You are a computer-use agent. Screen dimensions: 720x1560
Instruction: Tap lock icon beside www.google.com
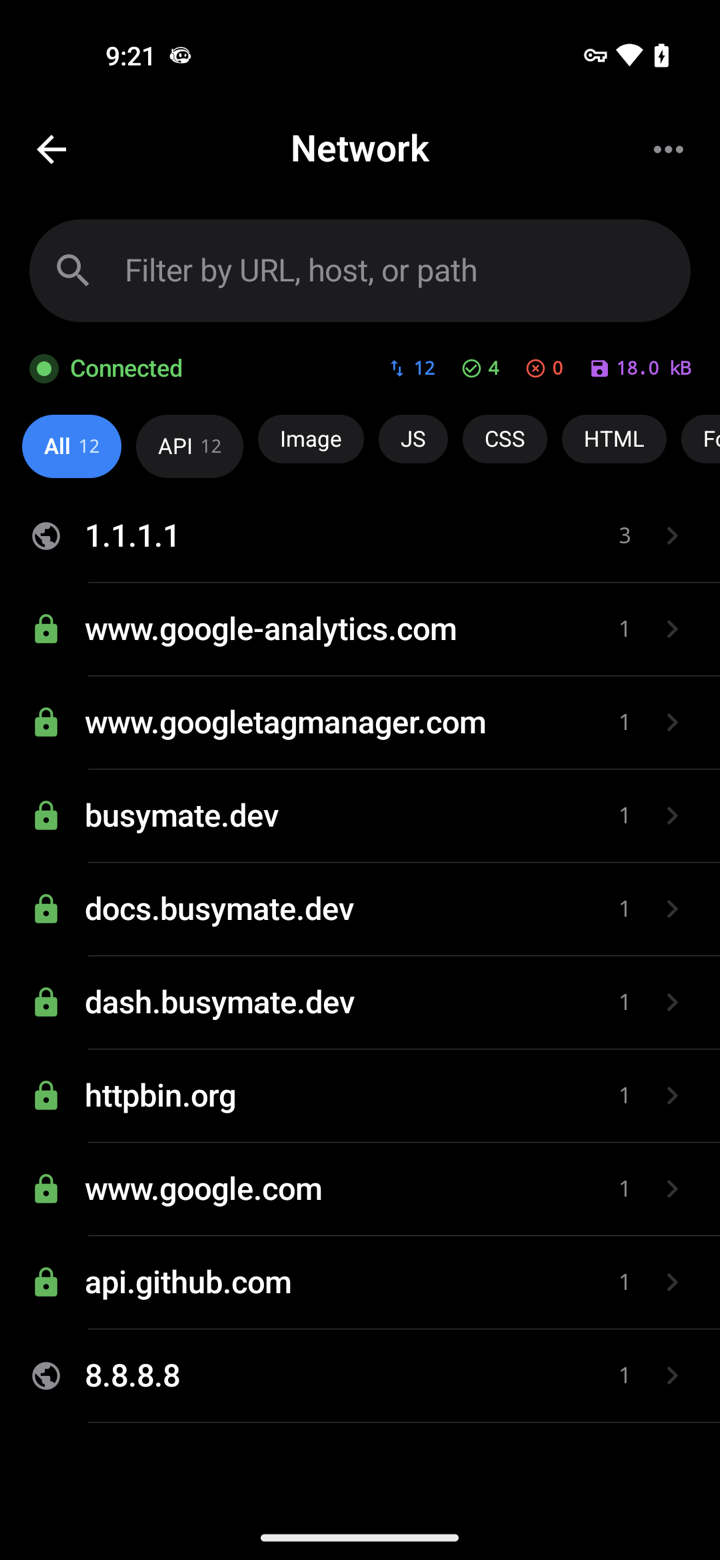point(46,1189)
